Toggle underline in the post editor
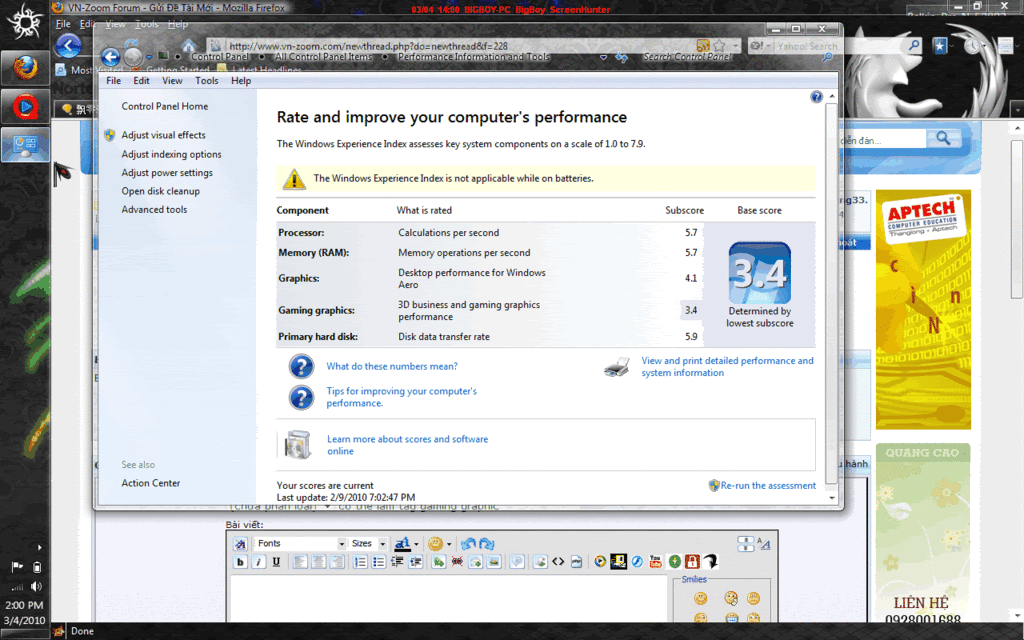This screenshot has height=640, width=1024. [276, 562]
